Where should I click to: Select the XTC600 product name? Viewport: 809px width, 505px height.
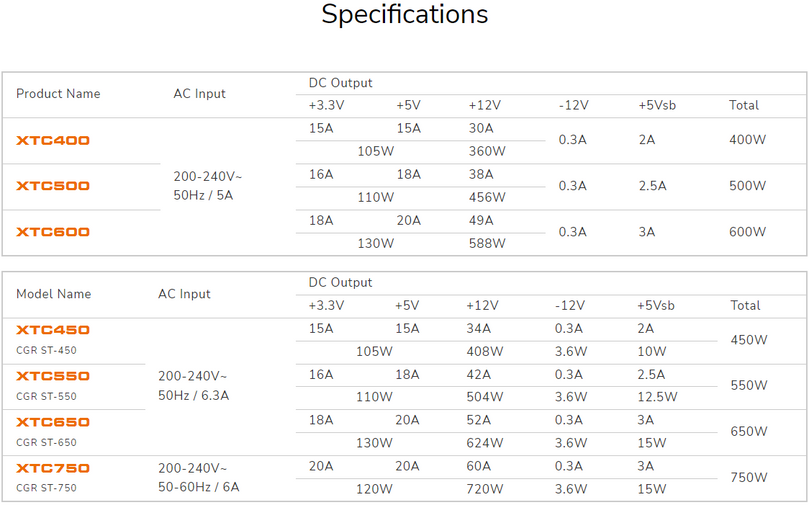tap(53, 232)
